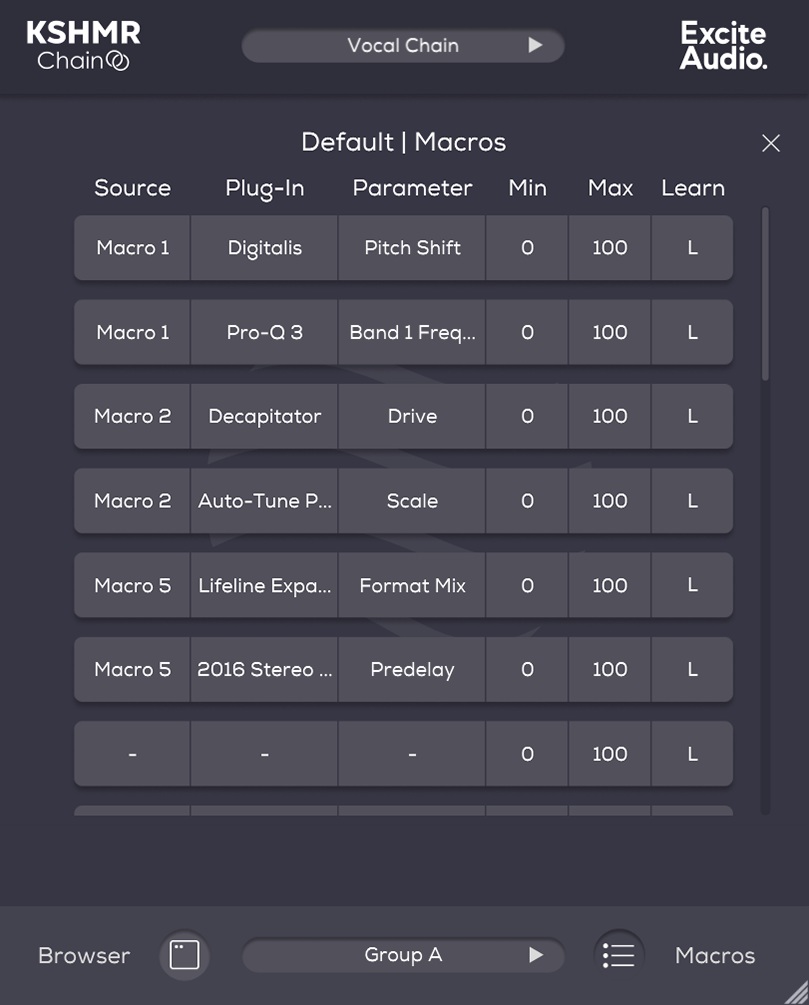Click the Excite Audio logo

[722, 44]
